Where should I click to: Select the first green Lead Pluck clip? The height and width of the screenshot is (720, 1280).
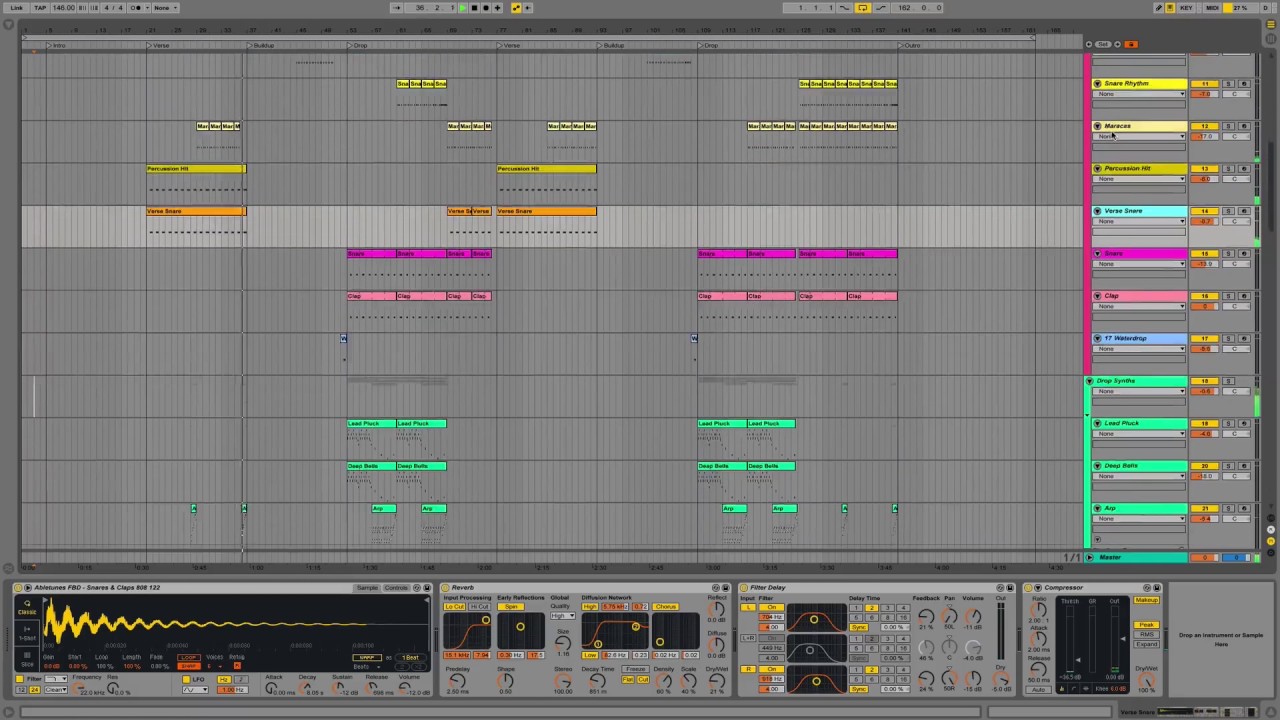point(372,423)
